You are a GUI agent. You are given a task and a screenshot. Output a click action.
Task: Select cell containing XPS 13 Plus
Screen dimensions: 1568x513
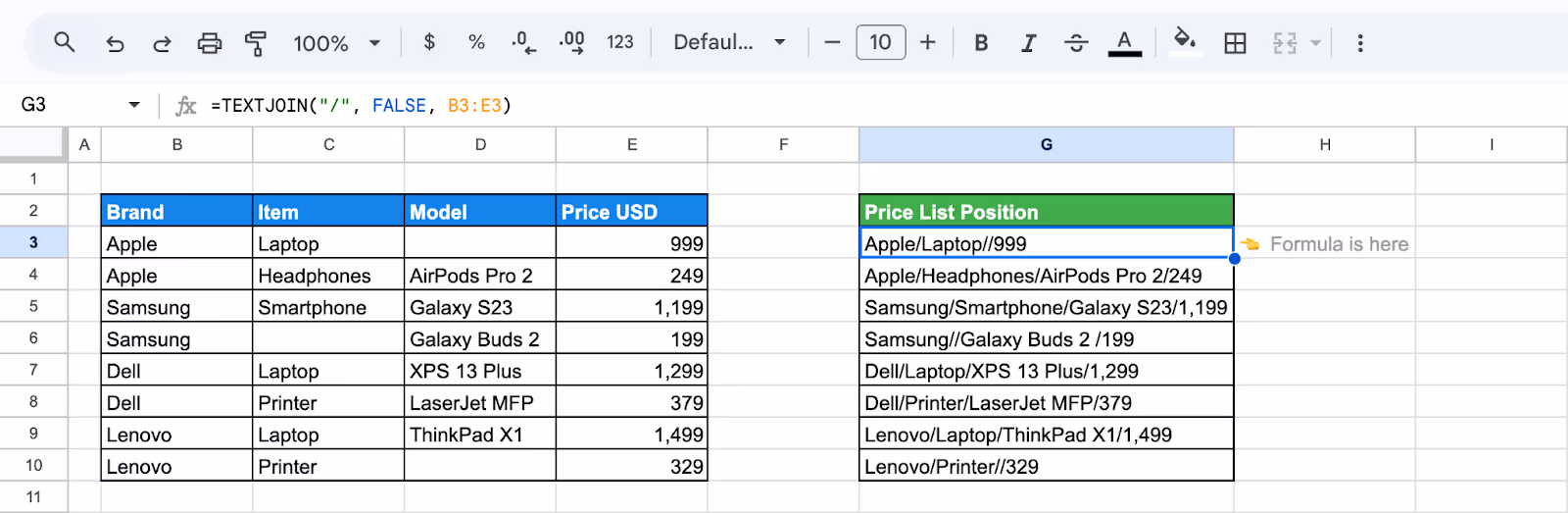(x=480, y=371)
